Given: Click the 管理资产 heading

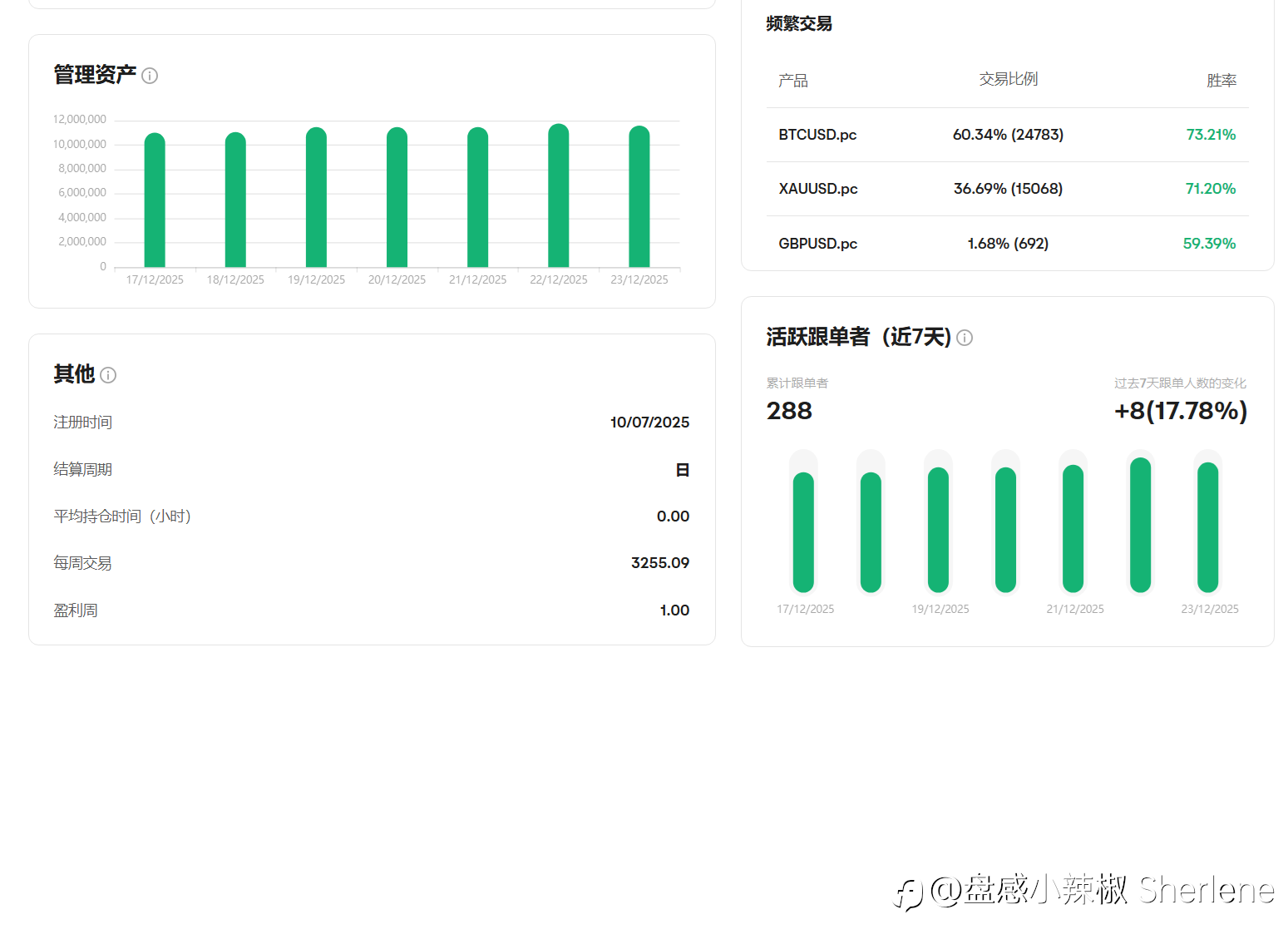Looking at the screenshot, I should pyautogui.click(x=95, y=75).
